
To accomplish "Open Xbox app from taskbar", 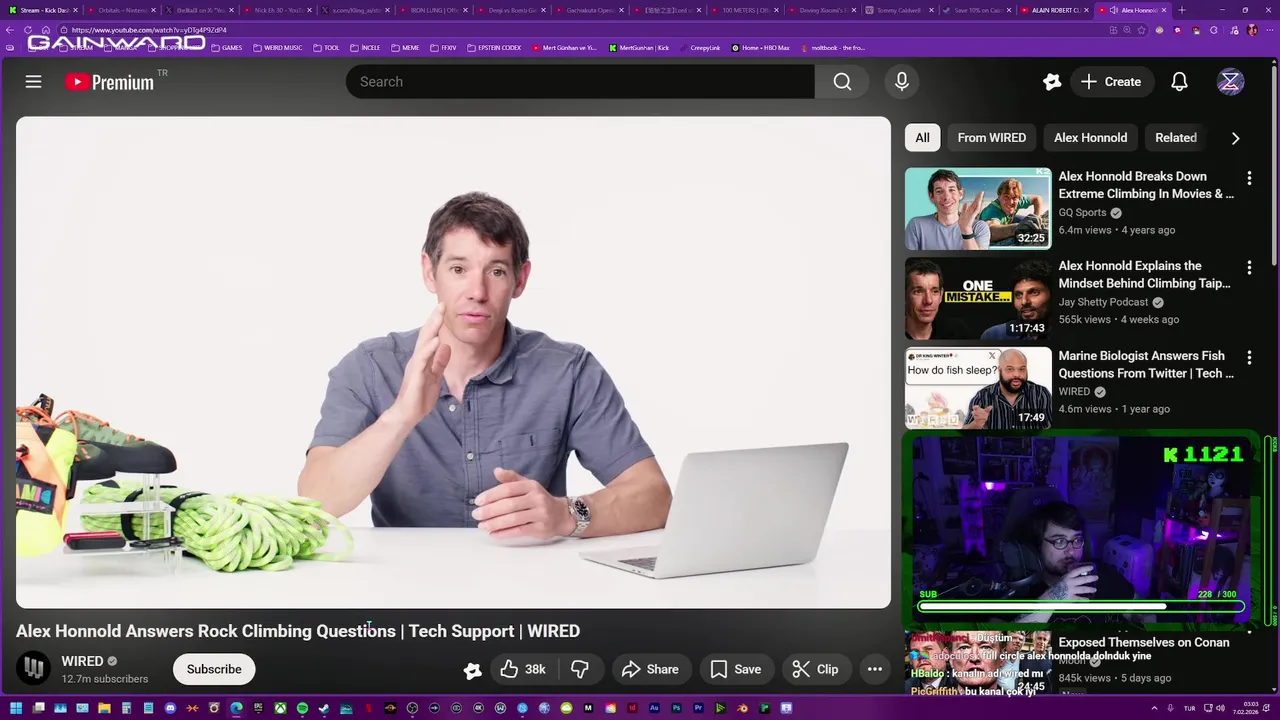I will [280, 709].
